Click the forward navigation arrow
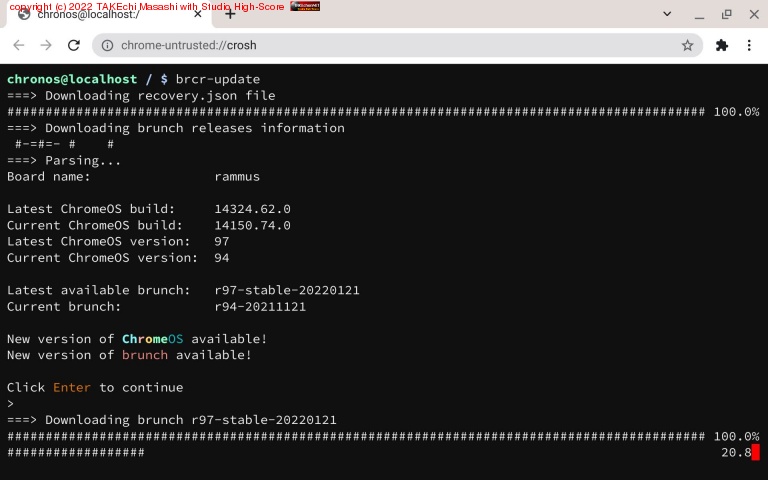 (x=46, y=45)
